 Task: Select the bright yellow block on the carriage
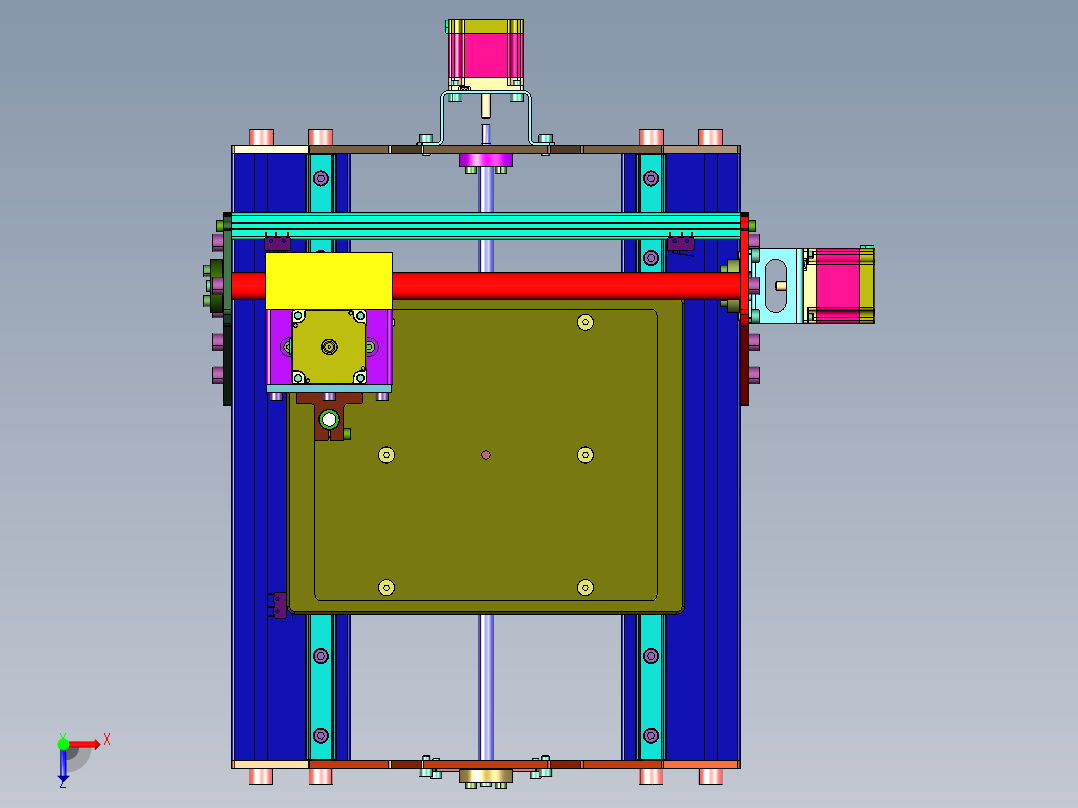click(329, 281)
